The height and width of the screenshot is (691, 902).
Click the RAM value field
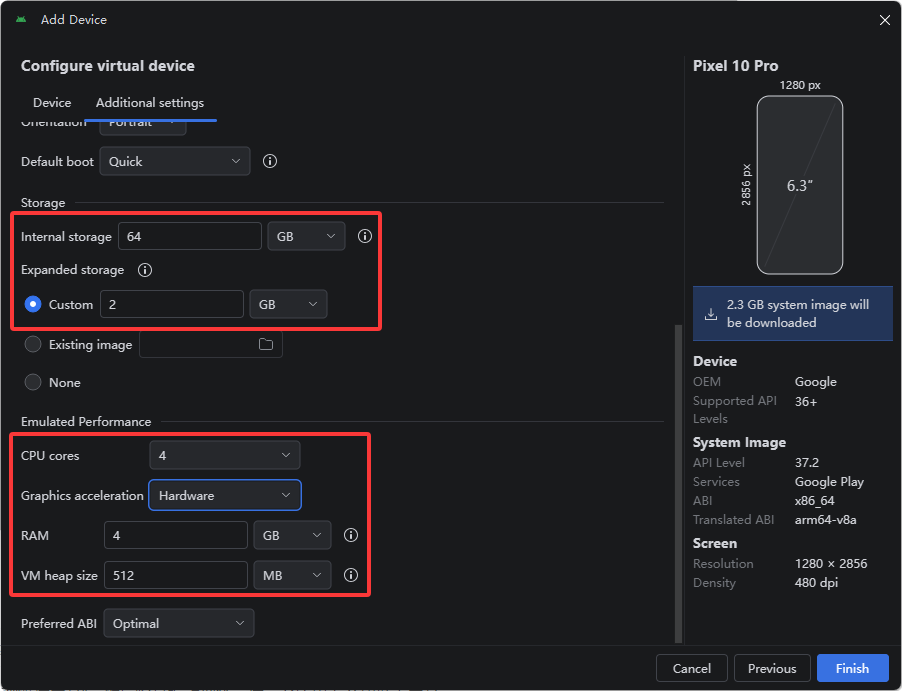point(176,535)
